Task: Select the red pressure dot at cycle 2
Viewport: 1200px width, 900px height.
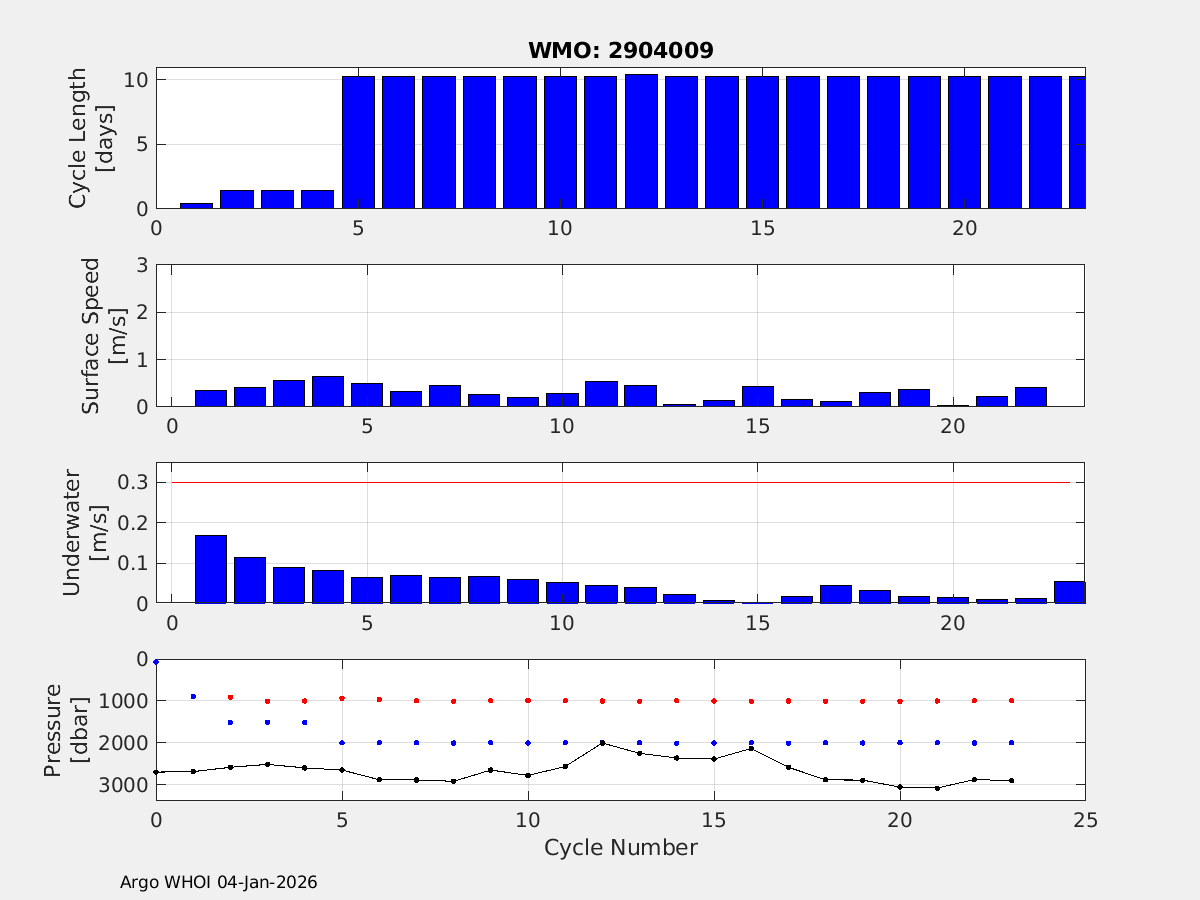Action: tap(230, 697)
